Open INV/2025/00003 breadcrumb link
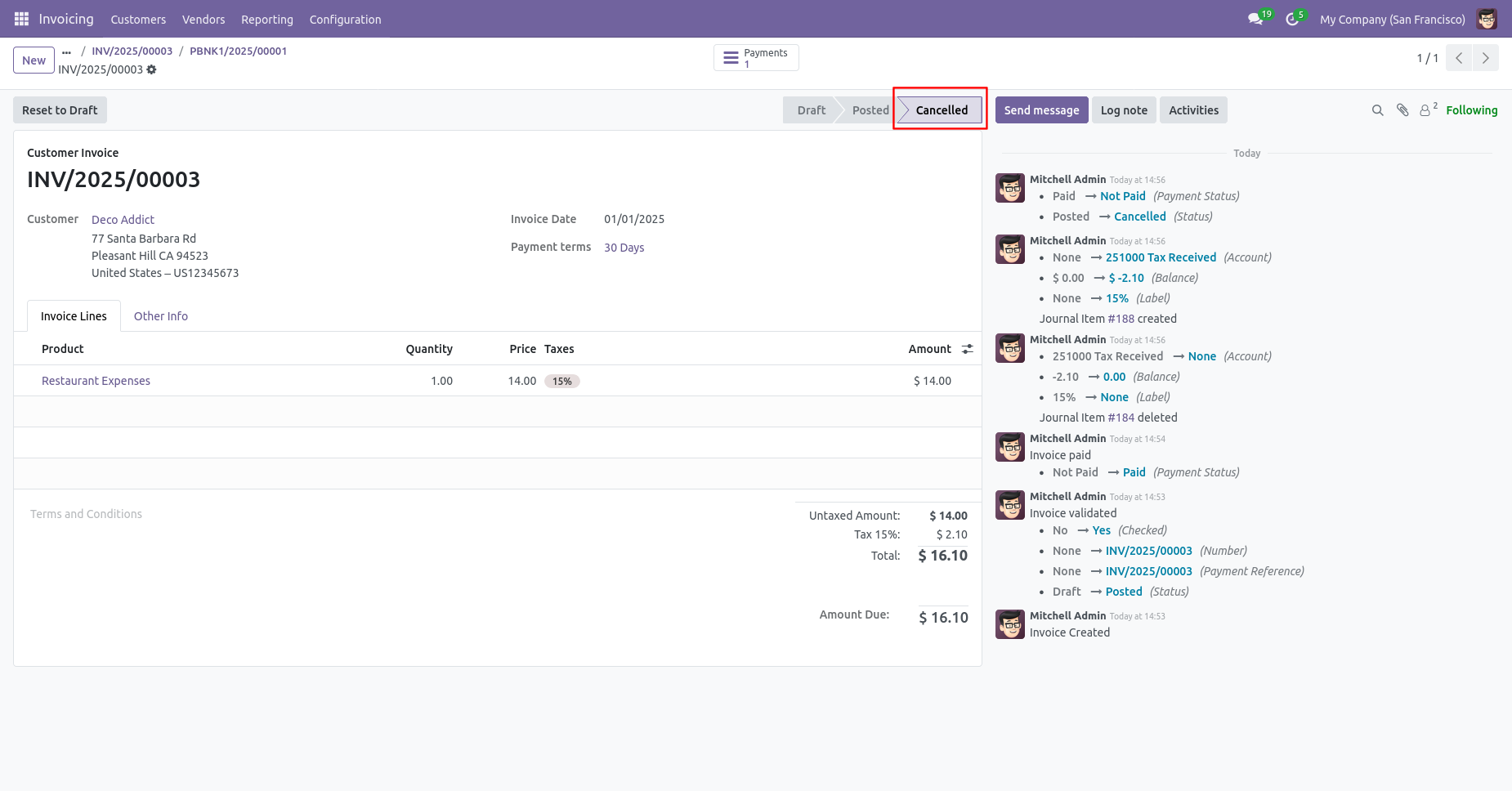This screenshot has height=791, width=1512. click(x=132, y=51)
